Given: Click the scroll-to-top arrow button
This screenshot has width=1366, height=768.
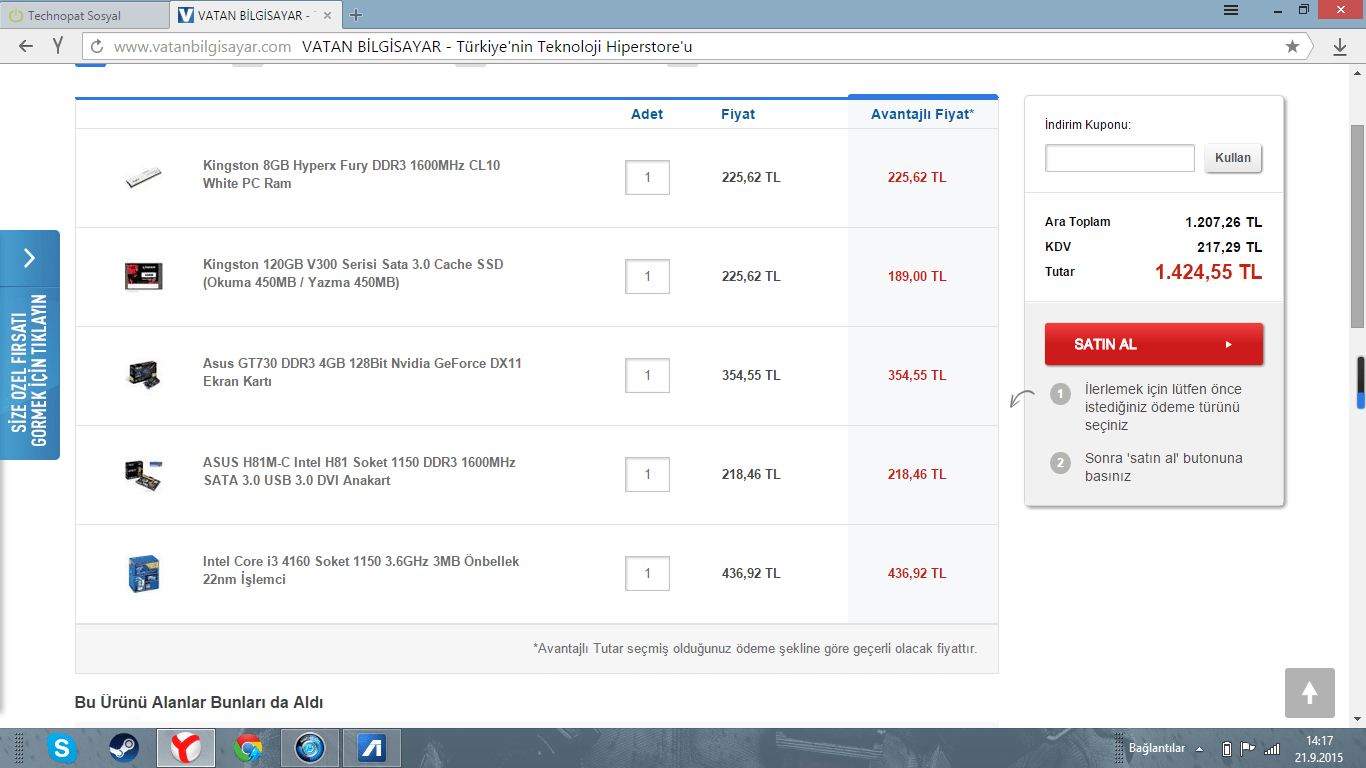Looking at the screenshot, I should click(1310, 693).
